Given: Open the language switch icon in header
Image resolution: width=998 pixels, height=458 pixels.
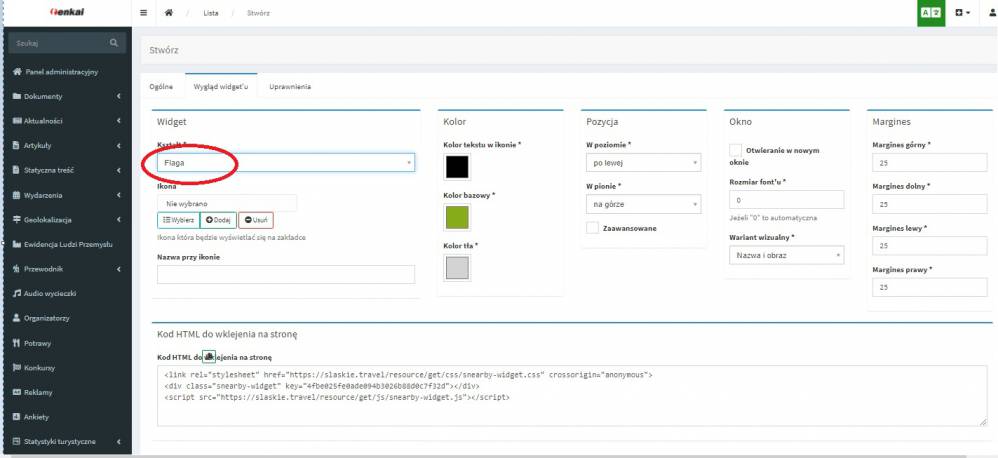Looking at the screenshot, I should point(930,12).
